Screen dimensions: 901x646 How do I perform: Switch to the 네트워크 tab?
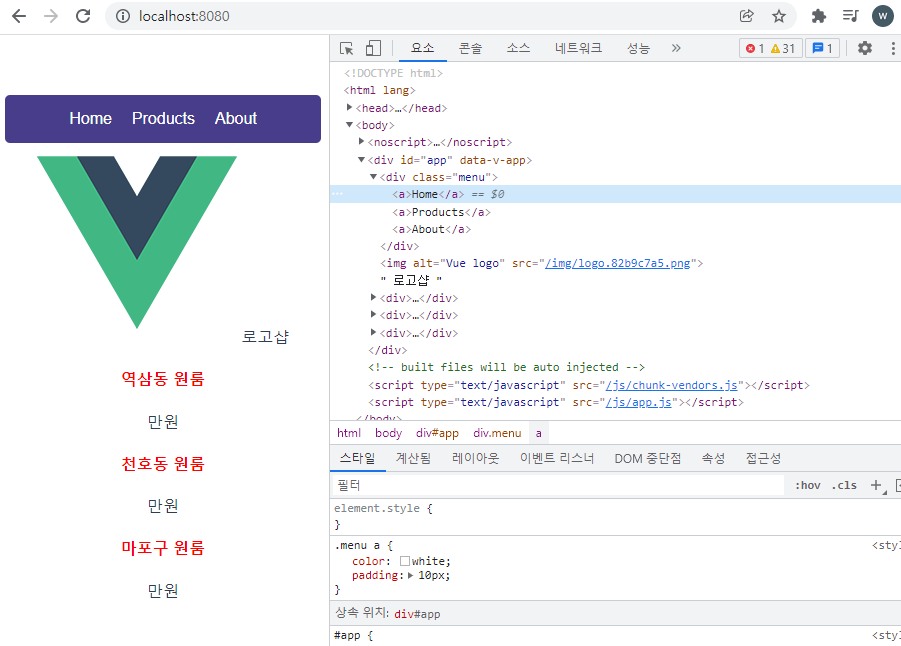point(578,48)
